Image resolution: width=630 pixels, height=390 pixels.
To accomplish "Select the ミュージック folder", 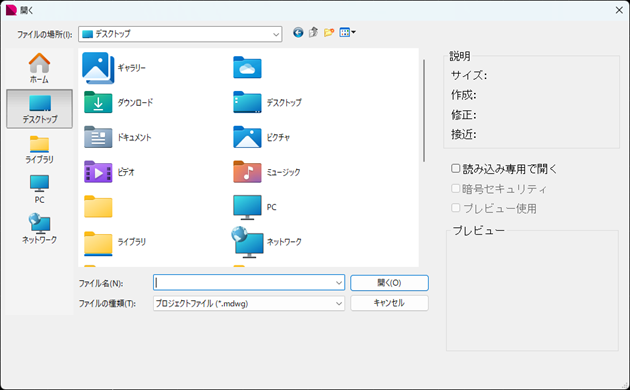I will tap(267, 172).
